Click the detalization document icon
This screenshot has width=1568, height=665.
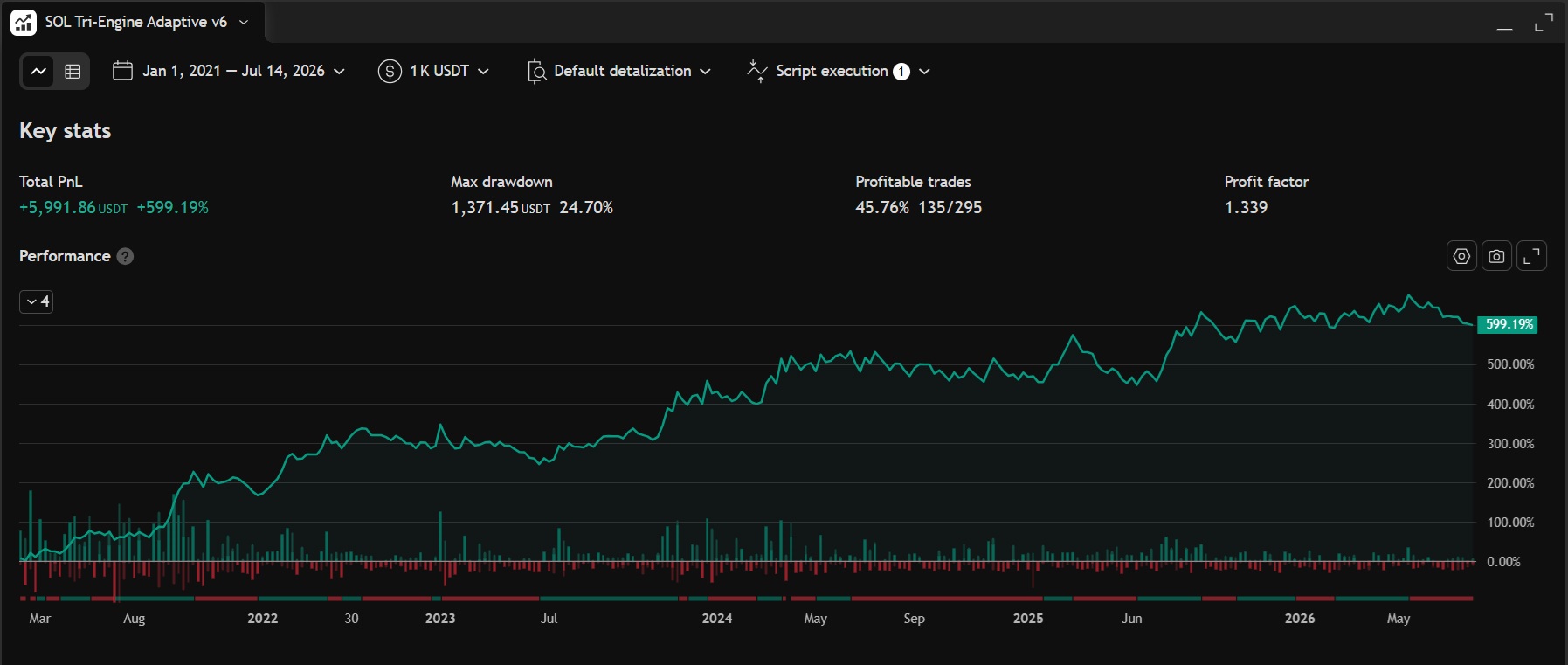point(537,71)
